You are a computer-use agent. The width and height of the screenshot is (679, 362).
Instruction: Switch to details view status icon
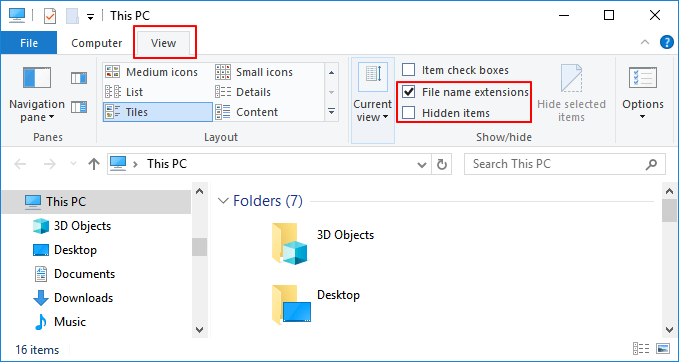click(641, 349)
